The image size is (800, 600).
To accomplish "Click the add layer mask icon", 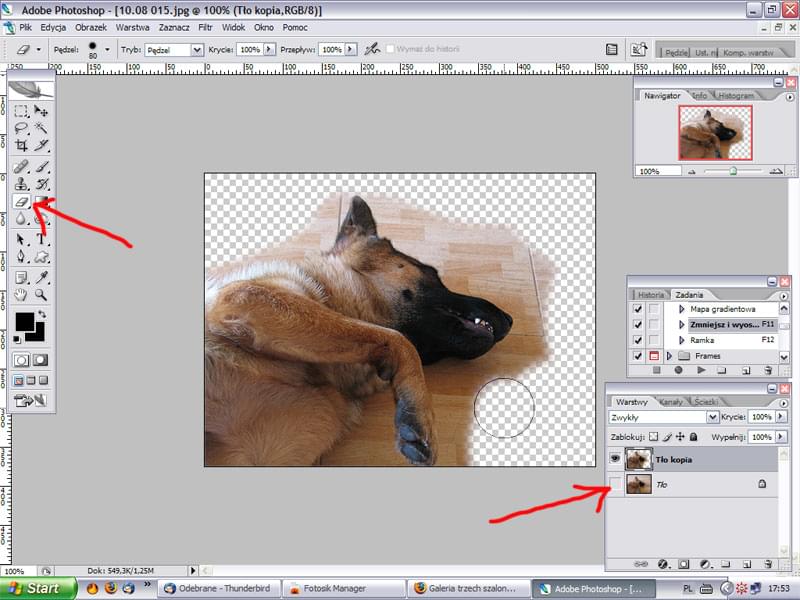I will pyautogui.click(x=684, y=564).
